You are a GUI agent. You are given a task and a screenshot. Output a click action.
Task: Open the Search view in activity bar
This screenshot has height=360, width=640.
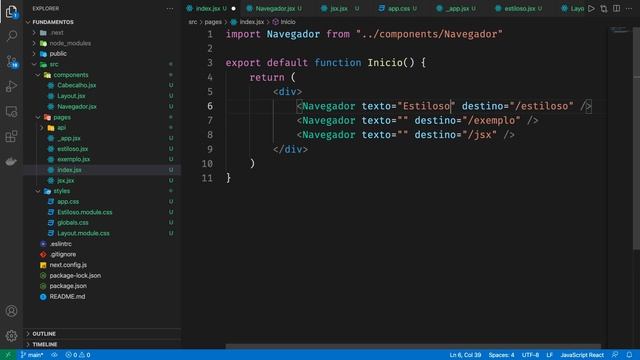(11, 36)
